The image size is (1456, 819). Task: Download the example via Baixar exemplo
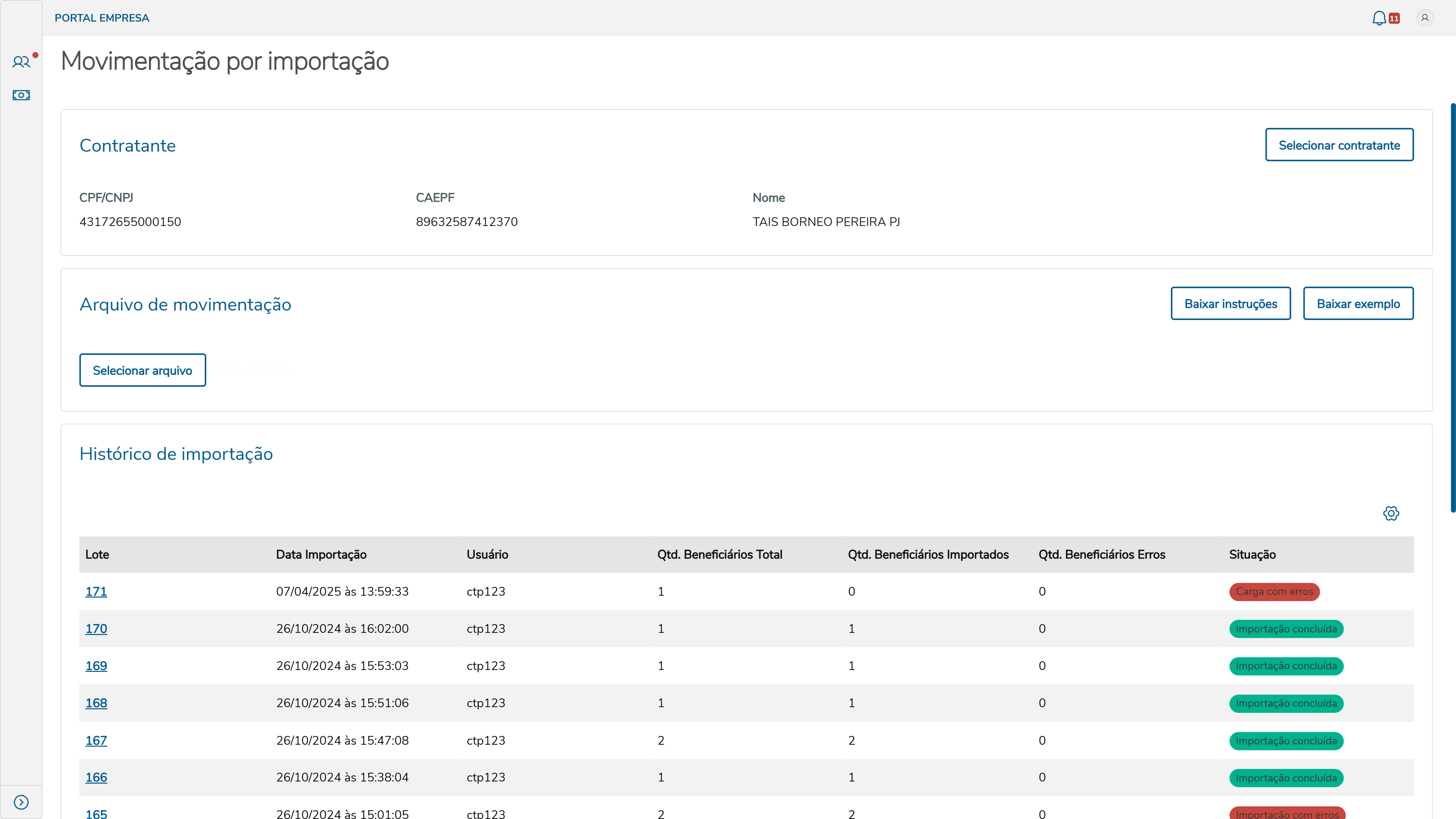1358,303
